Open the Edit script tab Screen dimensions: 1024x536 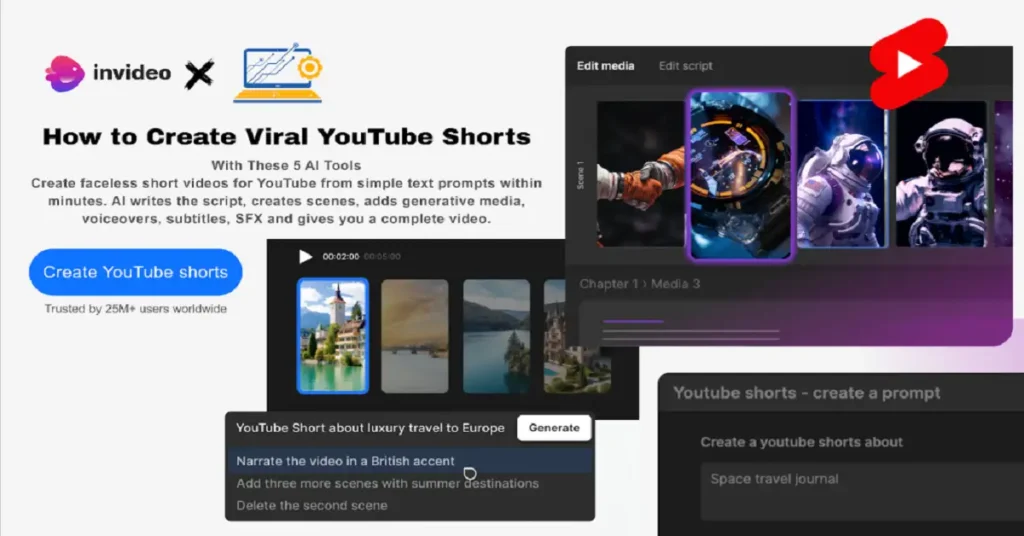point(685,66)
